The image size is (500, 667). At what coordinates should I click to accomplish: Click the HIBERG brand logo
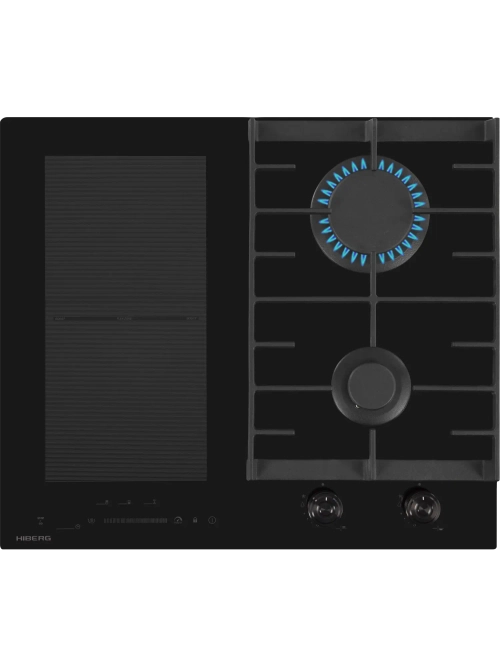tap(34, 538)
